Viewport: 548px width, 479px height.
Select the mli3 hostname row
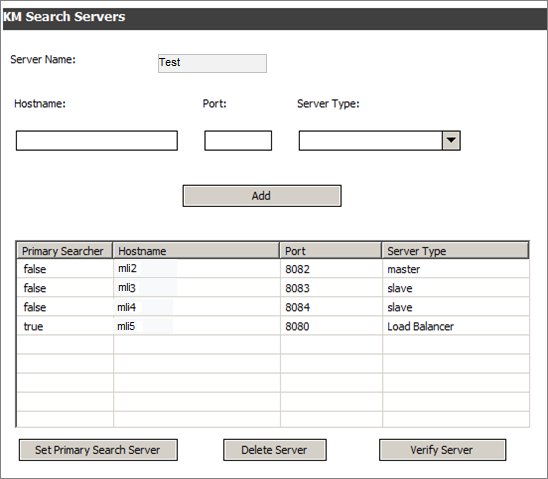tap(273, 288)
